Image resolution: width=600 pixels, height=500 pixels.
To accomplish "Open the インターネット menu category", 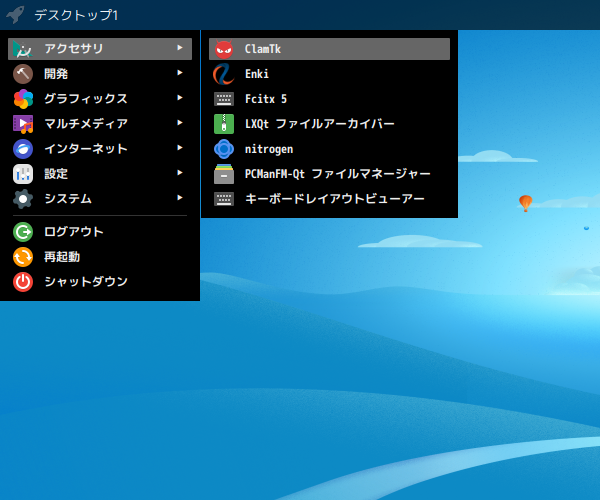I will pyautogui.click(x=100, y=149).
